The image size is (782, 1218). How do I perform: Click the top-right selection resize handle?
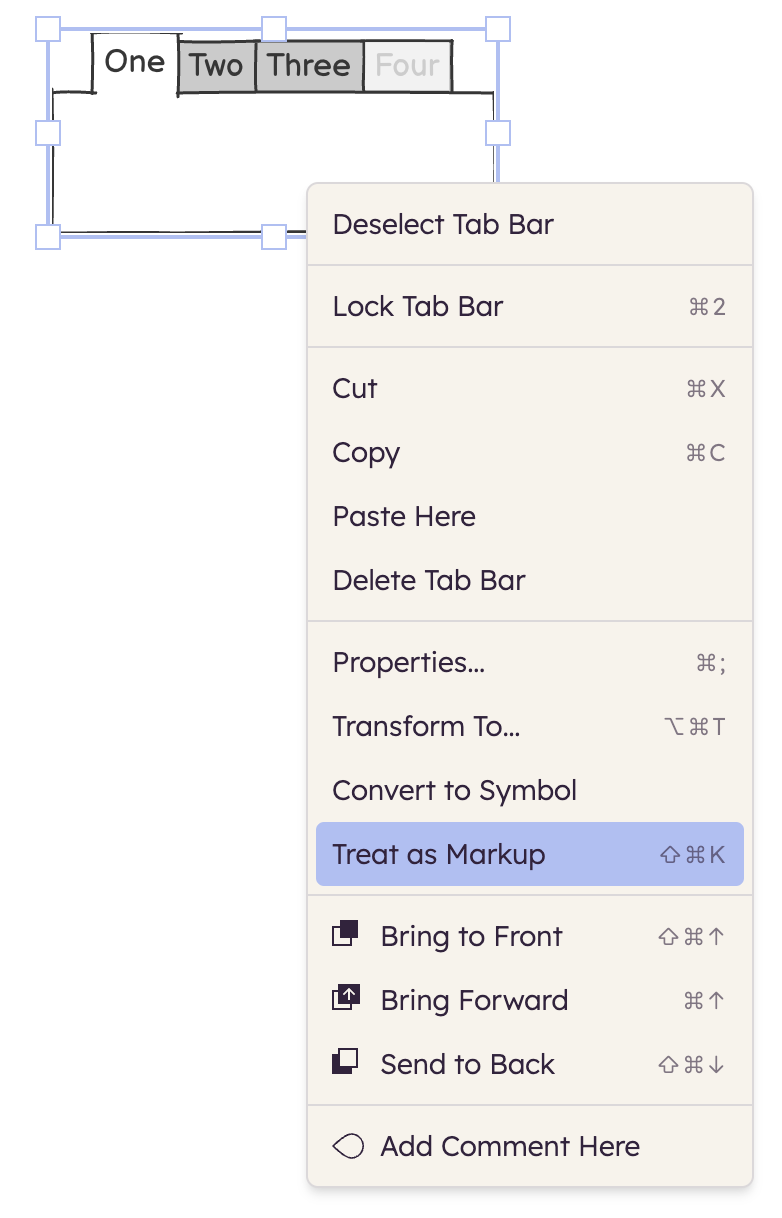(x=498, y=29)
